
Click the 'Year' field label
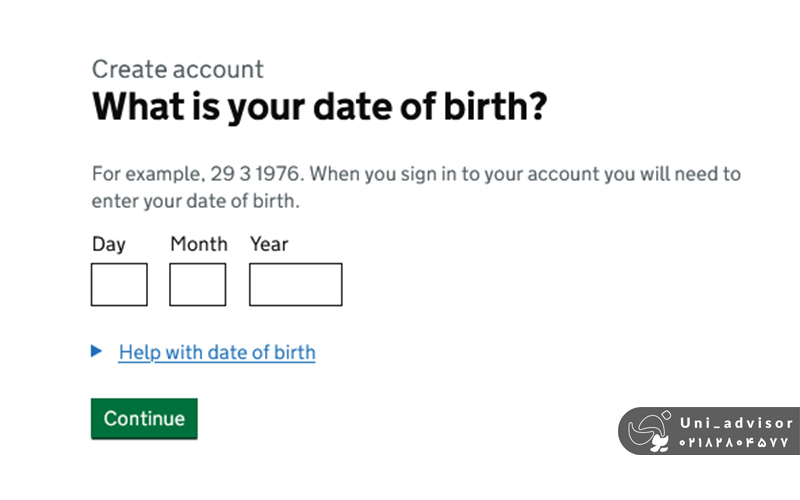click(269, 244)
